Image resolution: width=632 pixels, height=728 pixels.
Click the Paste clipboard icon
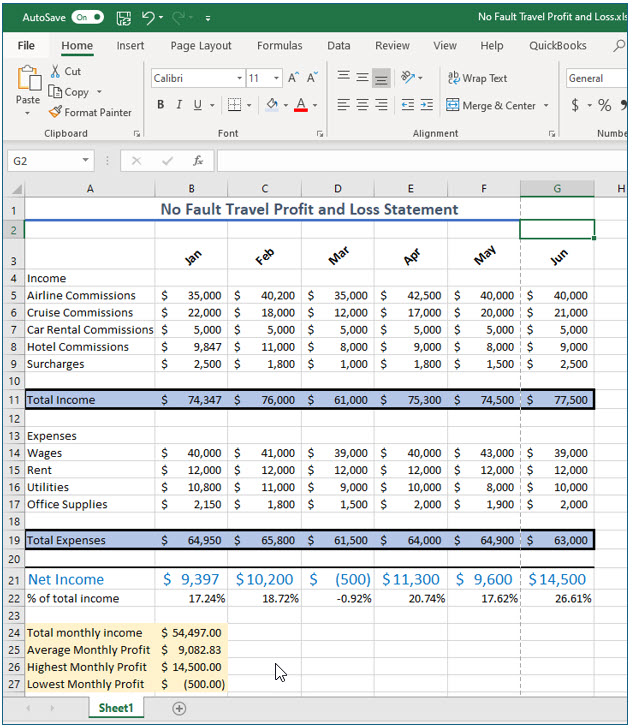29,78
